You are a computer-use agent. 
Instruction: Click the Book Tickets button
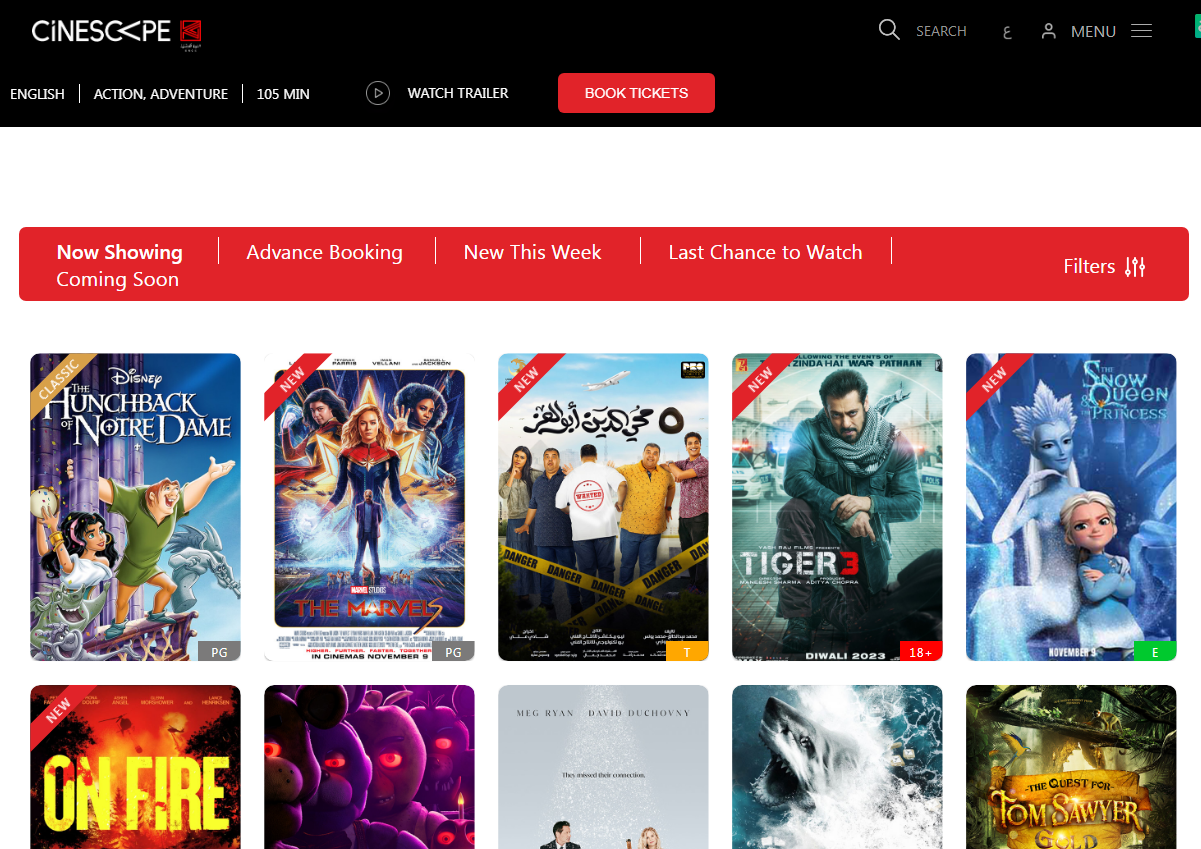click(636, 93)
